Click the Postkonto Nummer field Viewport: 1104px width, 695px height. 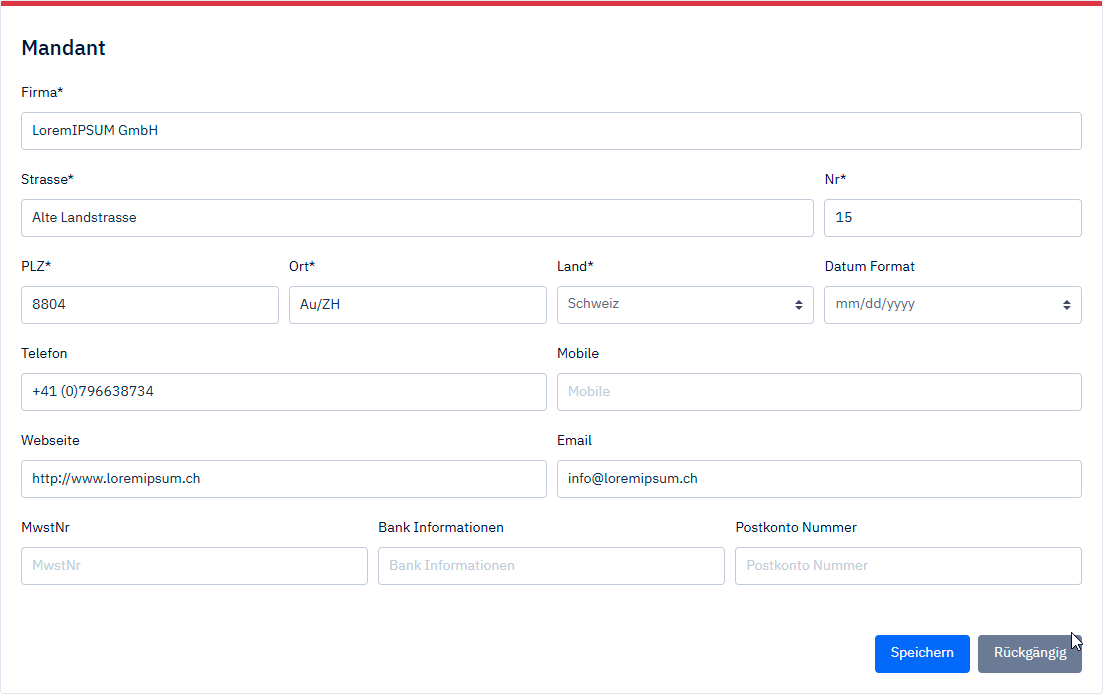(907, 566)
